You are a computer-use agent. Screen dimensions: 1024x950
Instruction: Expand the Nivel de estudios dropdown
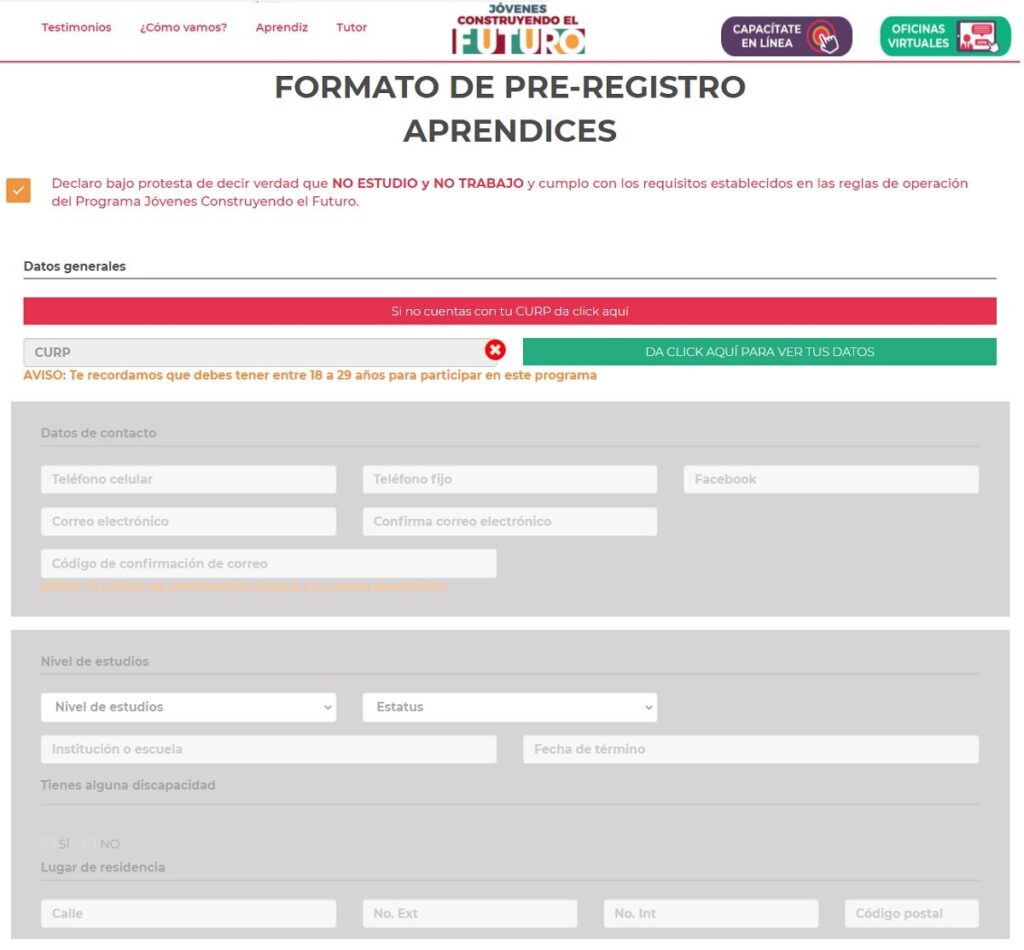coord(189,707)
